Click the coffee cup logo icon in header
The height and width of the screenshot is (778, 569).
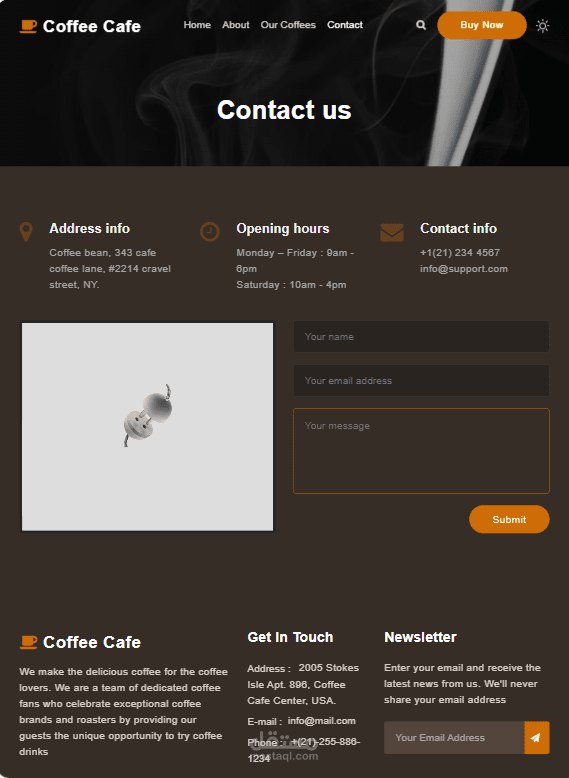click(x=28, y=26)
